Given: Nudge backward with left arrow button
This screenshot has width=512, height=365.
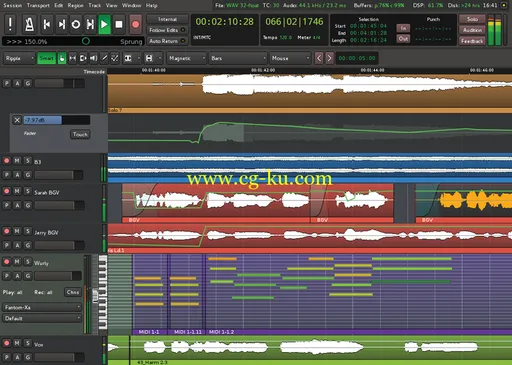Looking at the screenshot, I should (x=319, y=58).
